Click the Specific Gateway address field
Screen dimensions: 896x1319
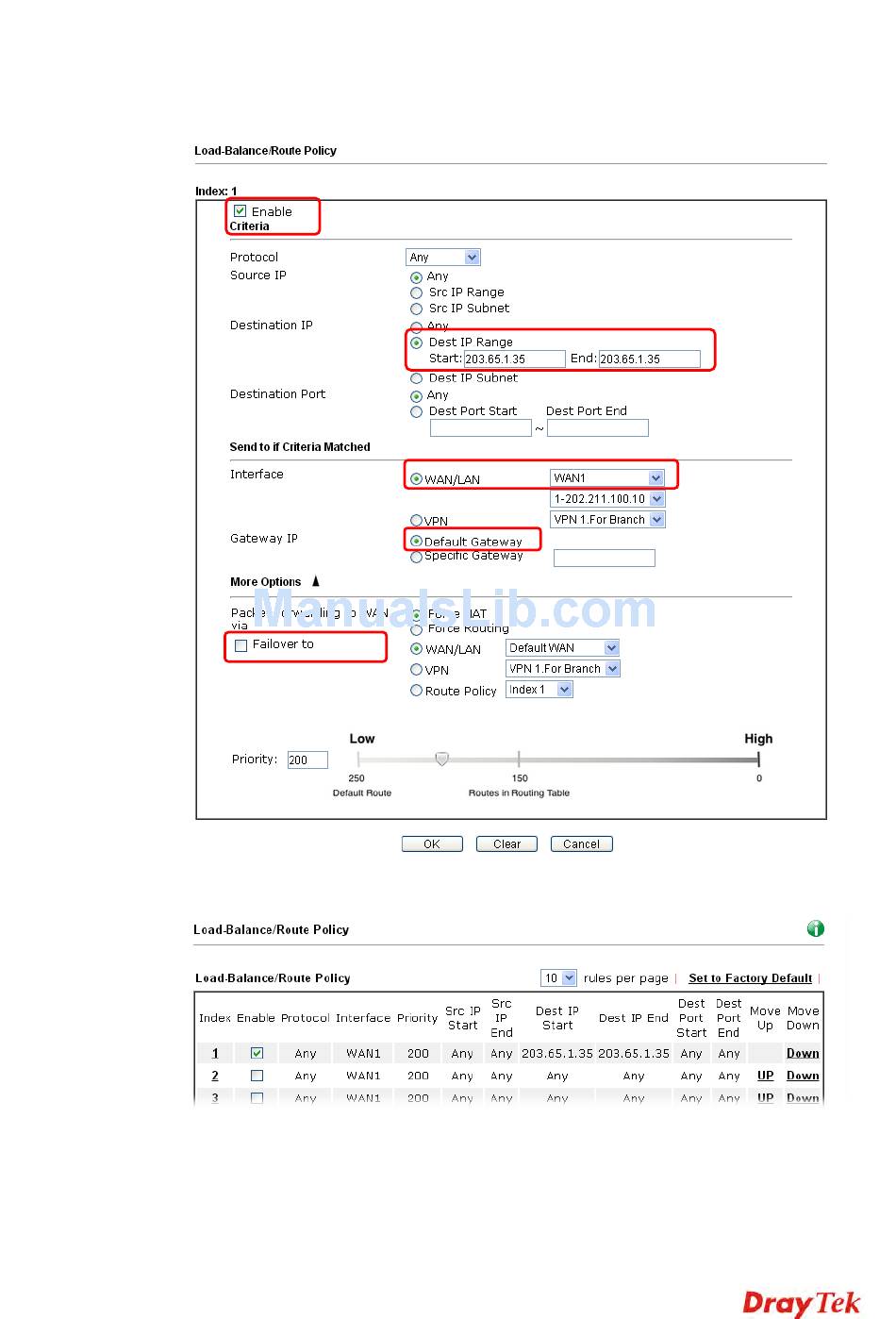point(605,558)
